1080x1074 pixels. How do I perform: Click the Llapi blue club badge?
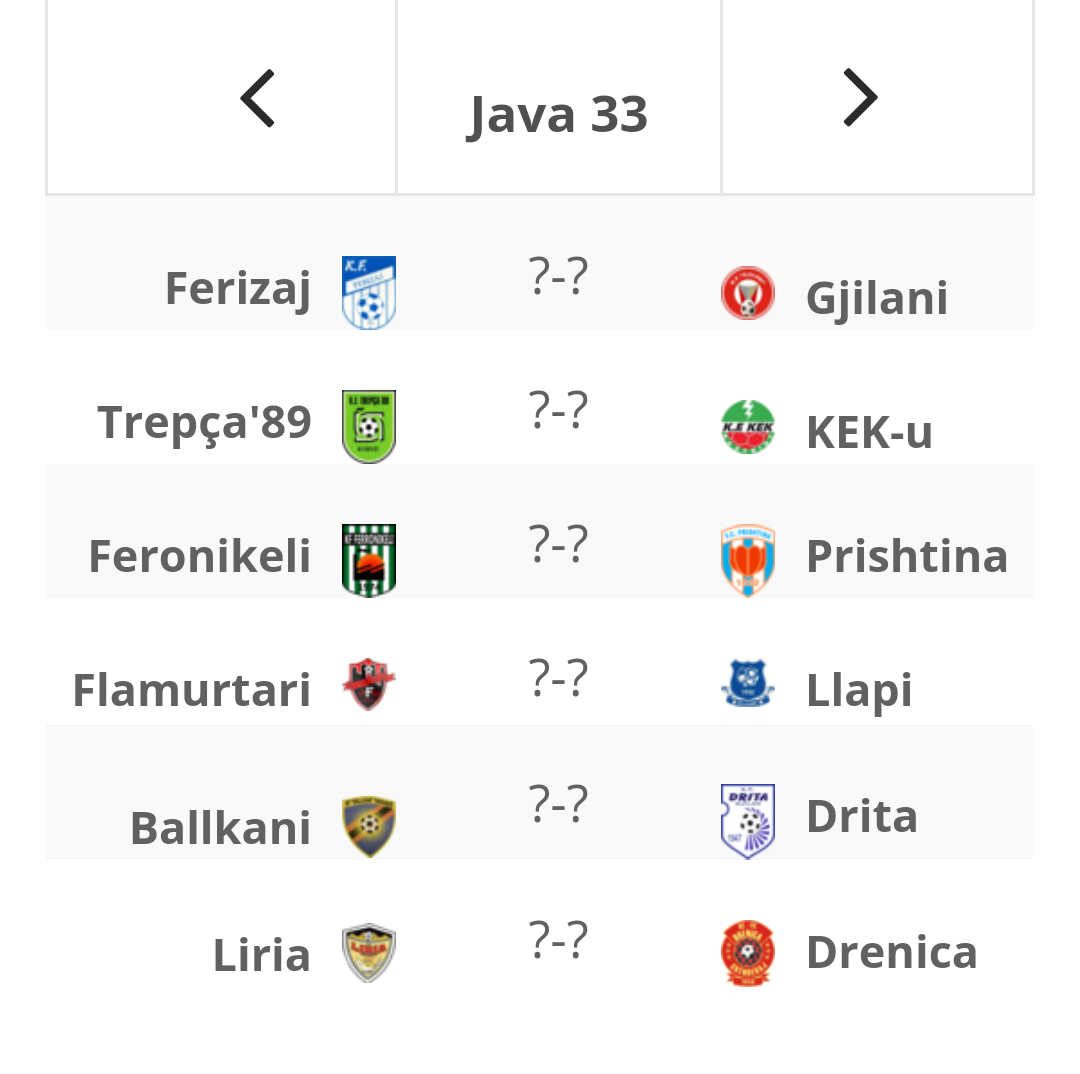[x=748, y=684]
